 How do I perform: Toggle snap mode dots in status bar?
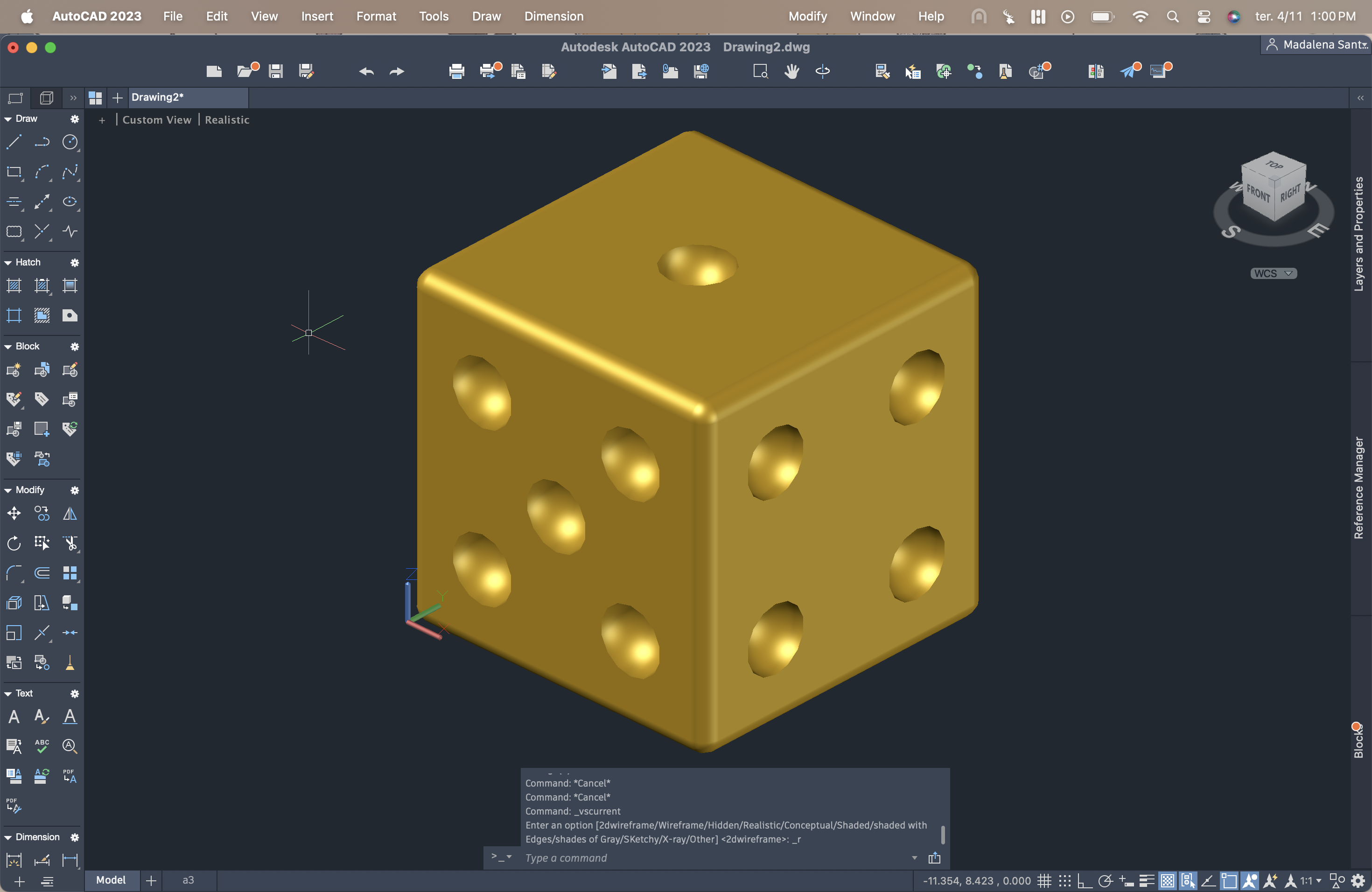[1065, 880]
